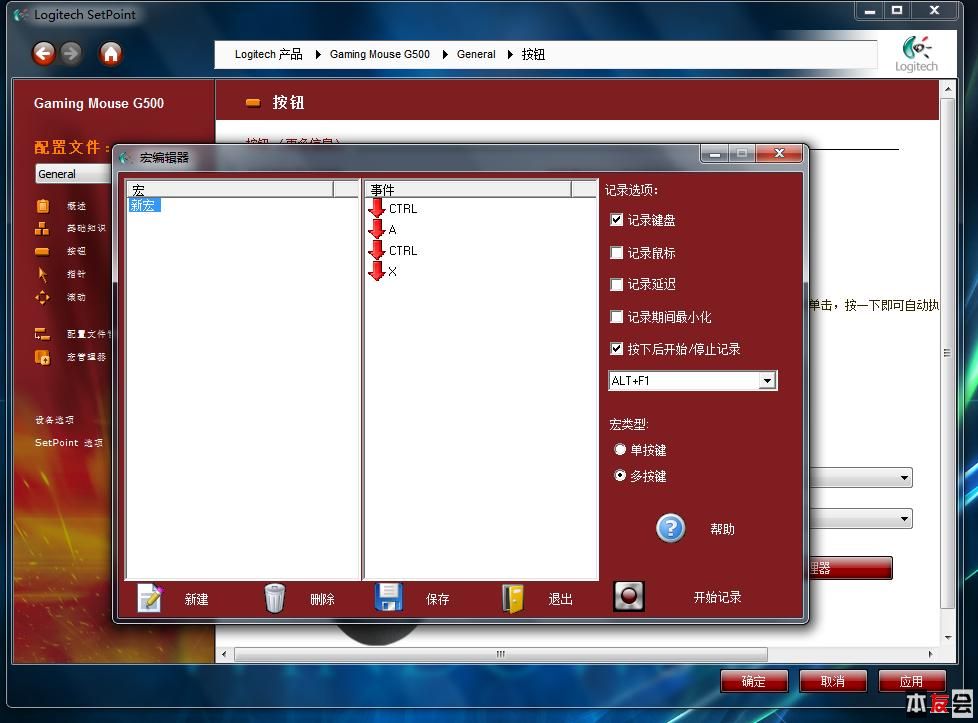Click the red record button icon
The image size is (978, 723).
coord(629,596)
